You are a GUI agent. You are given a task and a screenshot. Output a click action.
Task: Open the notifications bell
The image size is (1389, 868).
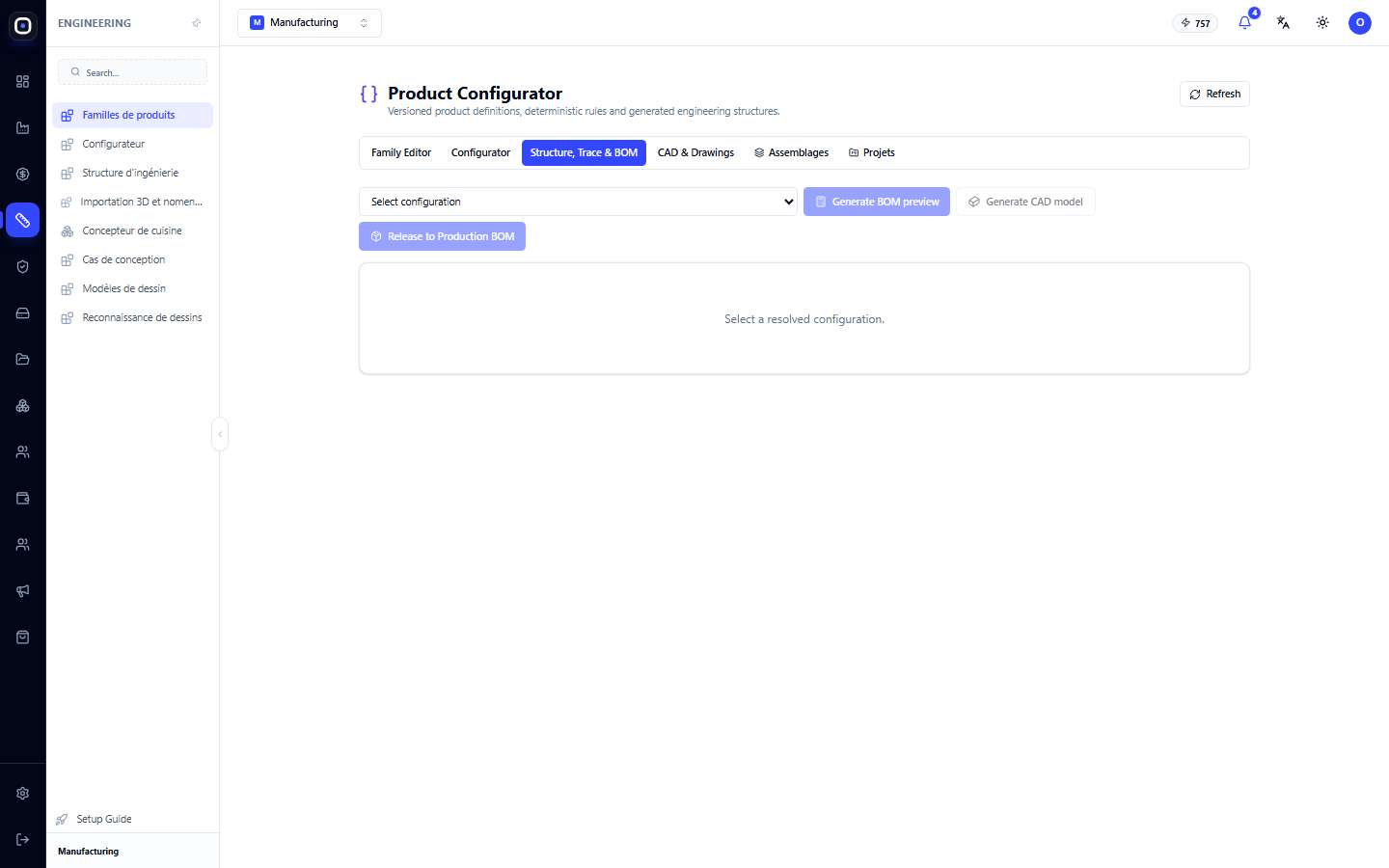pyautogui.click(x=1245, y=22)
